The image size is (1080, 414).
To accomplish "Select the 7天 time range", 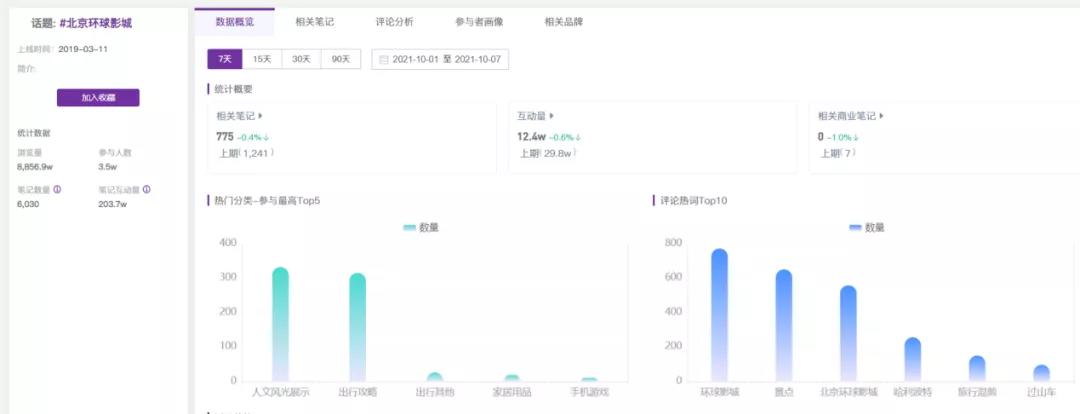I will [225, 59].
